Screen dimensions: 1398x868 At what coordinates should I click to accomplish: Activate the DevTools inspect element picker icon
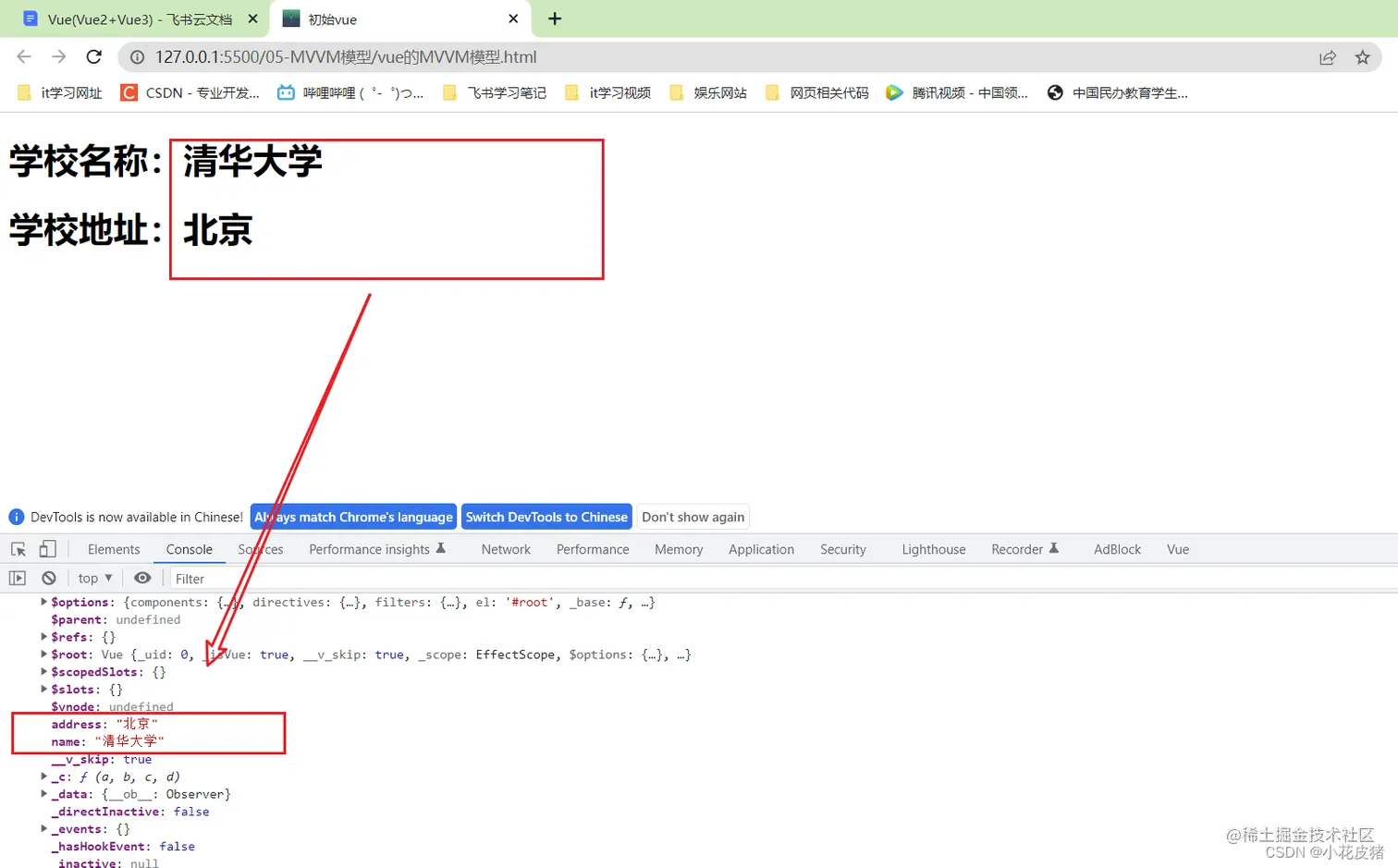pos(18,549)
